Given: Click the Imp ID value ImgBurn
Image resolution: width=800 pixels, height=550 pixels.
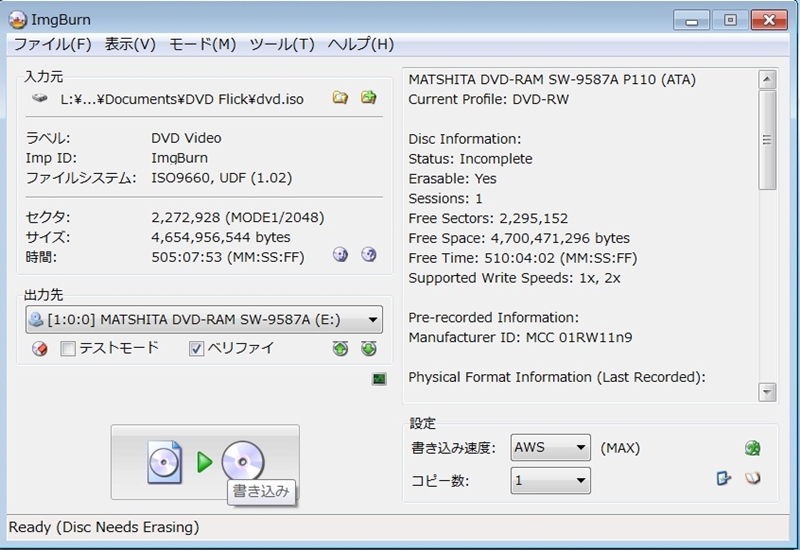Looking at the screenshot, I should point(180,158).
